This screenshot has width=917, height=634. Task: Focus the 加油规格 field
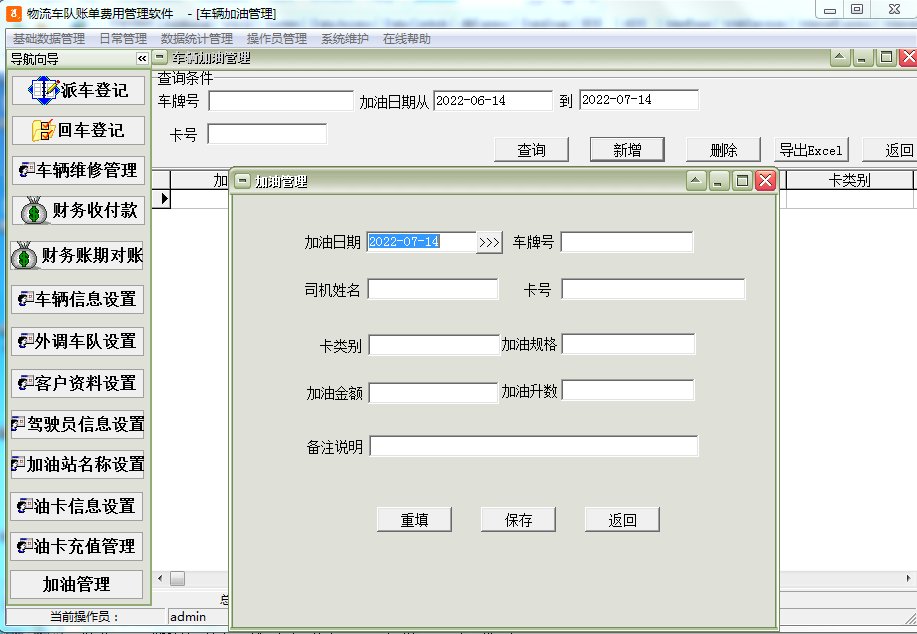(x=628, y=344)
